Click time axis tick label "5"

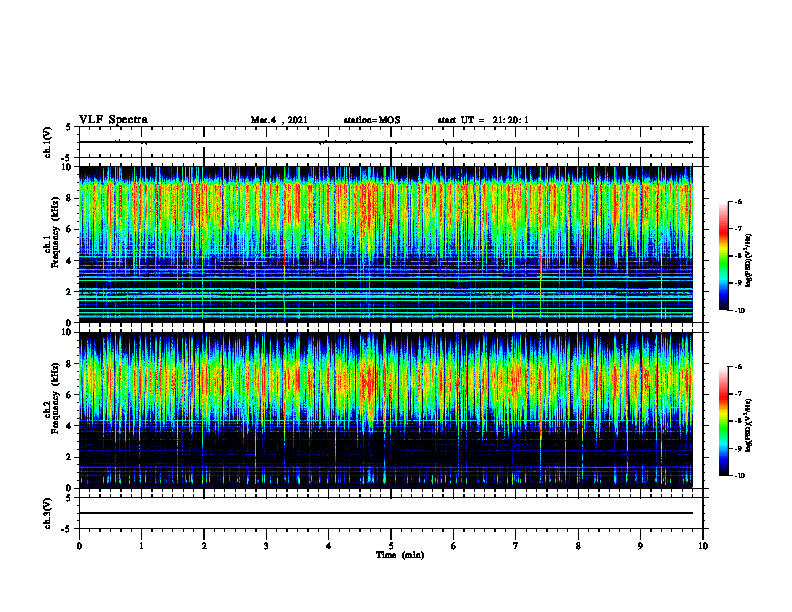[x=391, y=546]
